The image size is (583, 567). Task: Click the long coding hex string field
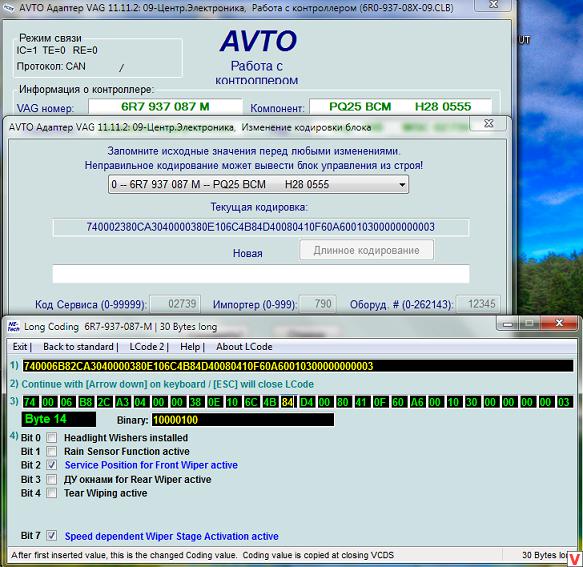point(298,366)
